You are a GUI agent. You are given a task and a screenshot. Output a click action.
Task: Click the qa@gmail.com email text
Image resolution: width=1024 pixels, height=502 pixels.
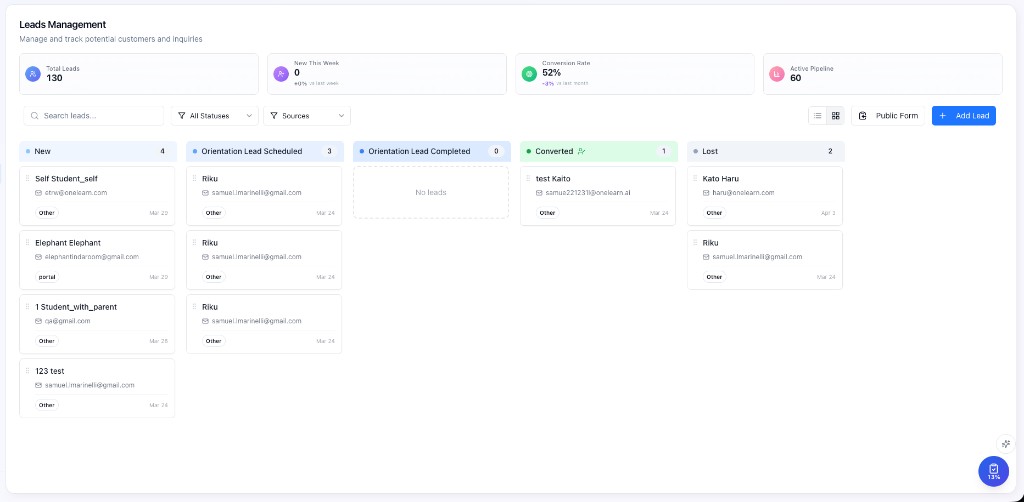coord(67,321)
